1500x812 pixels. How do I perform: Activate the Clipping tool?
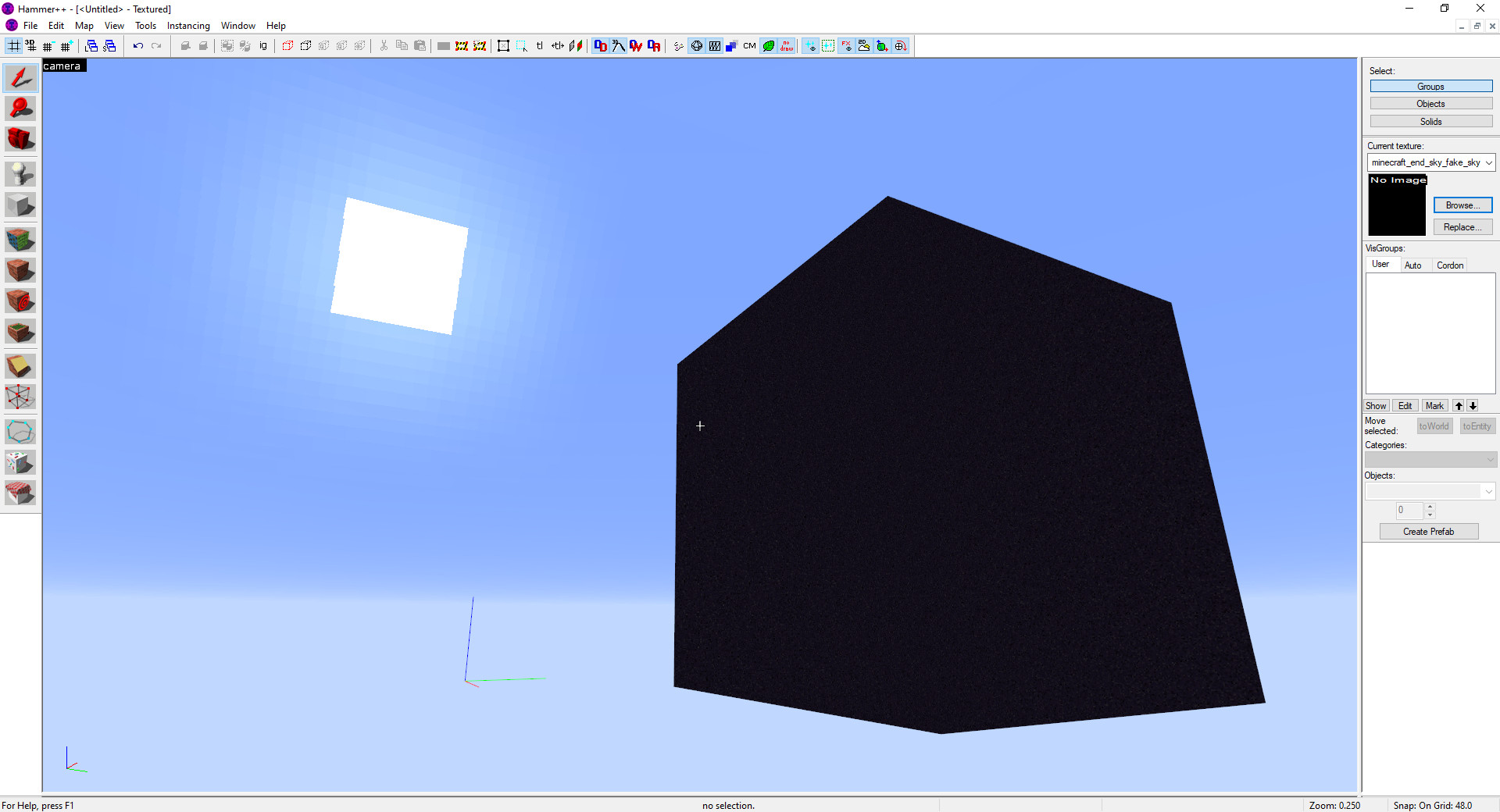pos(20,365)
